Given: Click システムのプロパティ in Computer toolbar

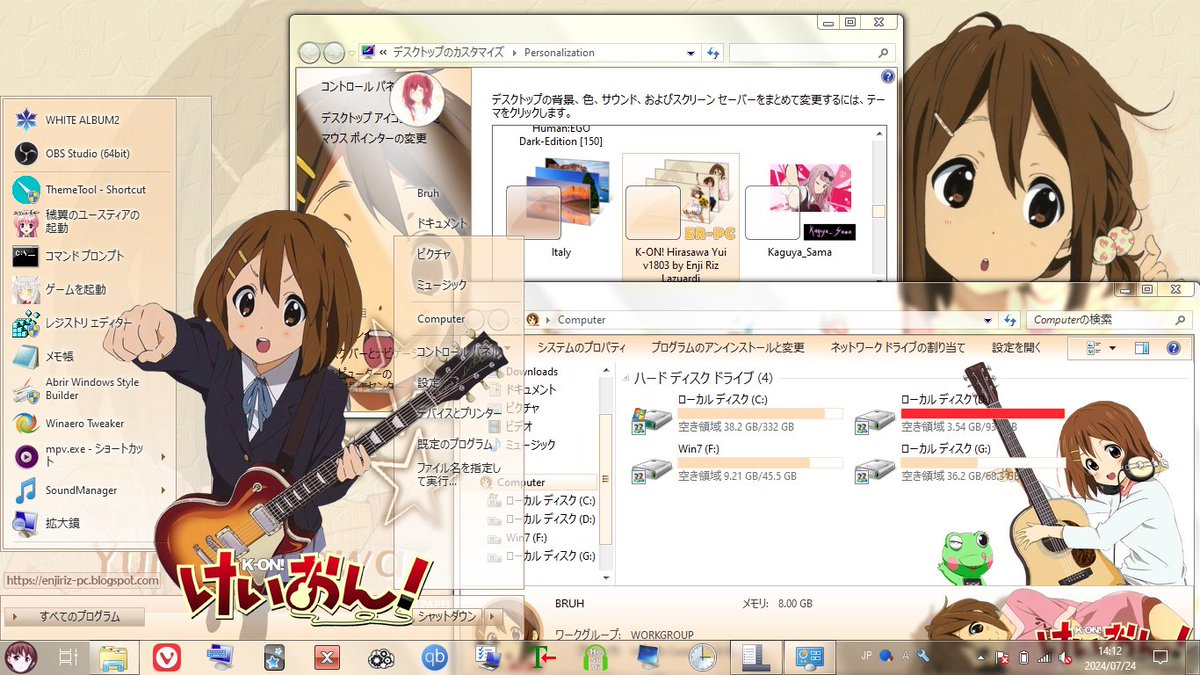Looking at the screenshot, I should [581, 348].
